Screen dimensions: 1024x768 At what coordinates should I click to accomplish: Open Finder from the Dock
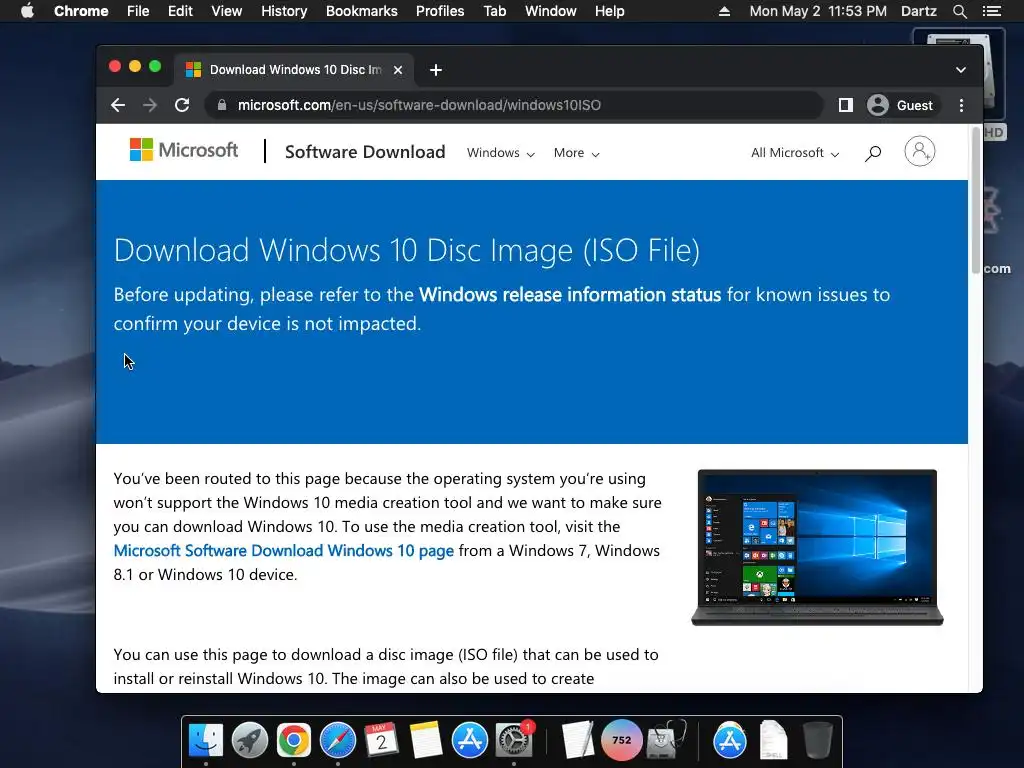point(206,740)
